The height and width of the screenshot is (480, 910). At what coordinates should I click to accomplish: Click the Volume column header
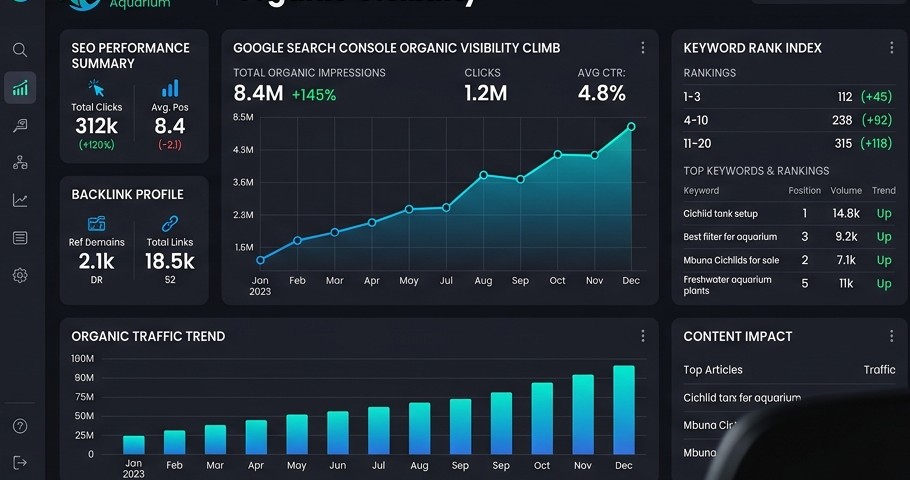pos(846,190)
